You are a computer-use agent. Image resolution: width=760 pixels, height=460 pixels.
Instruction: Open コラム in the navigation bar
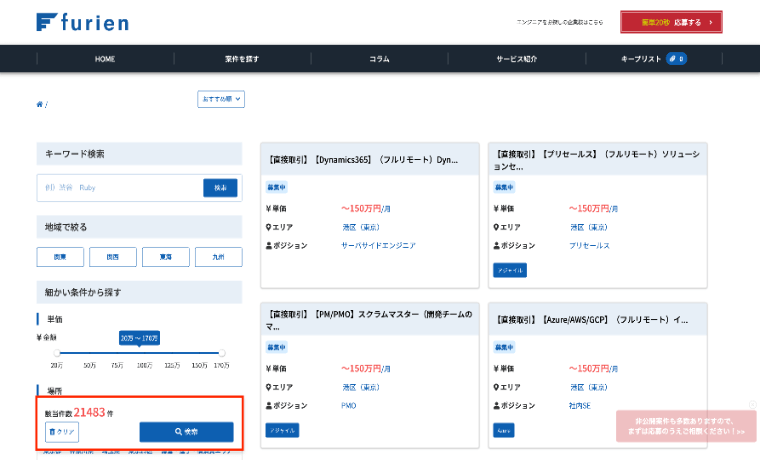379,59
